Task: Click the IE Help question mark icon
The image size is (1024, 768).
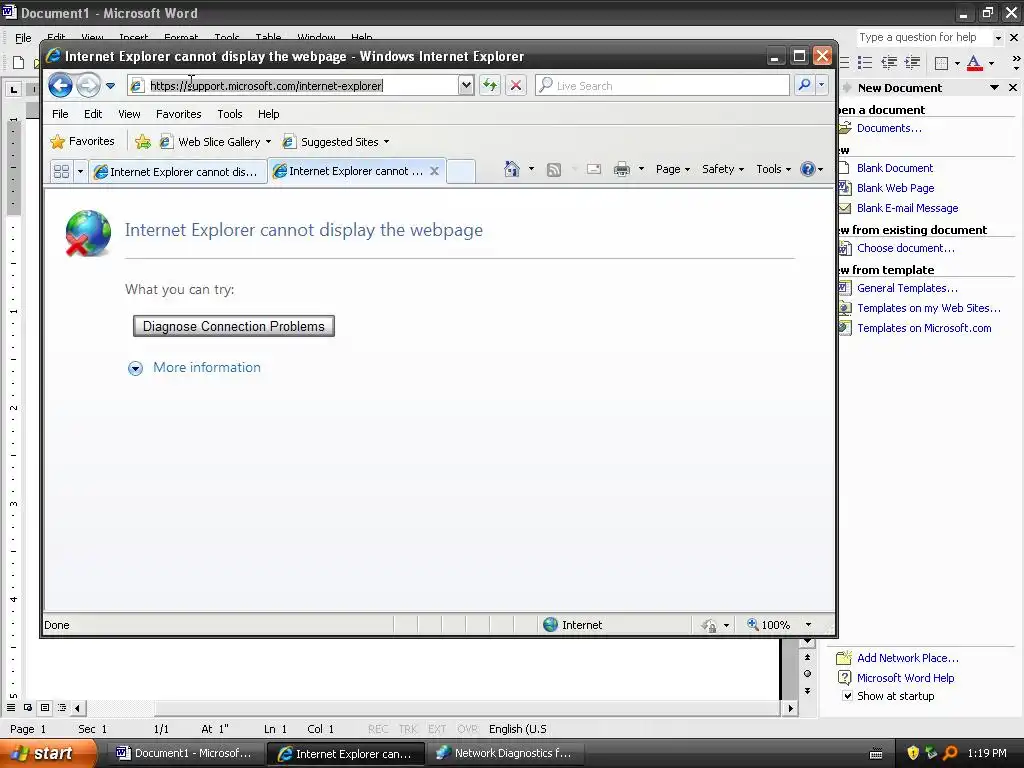Action: coord(808,169)
